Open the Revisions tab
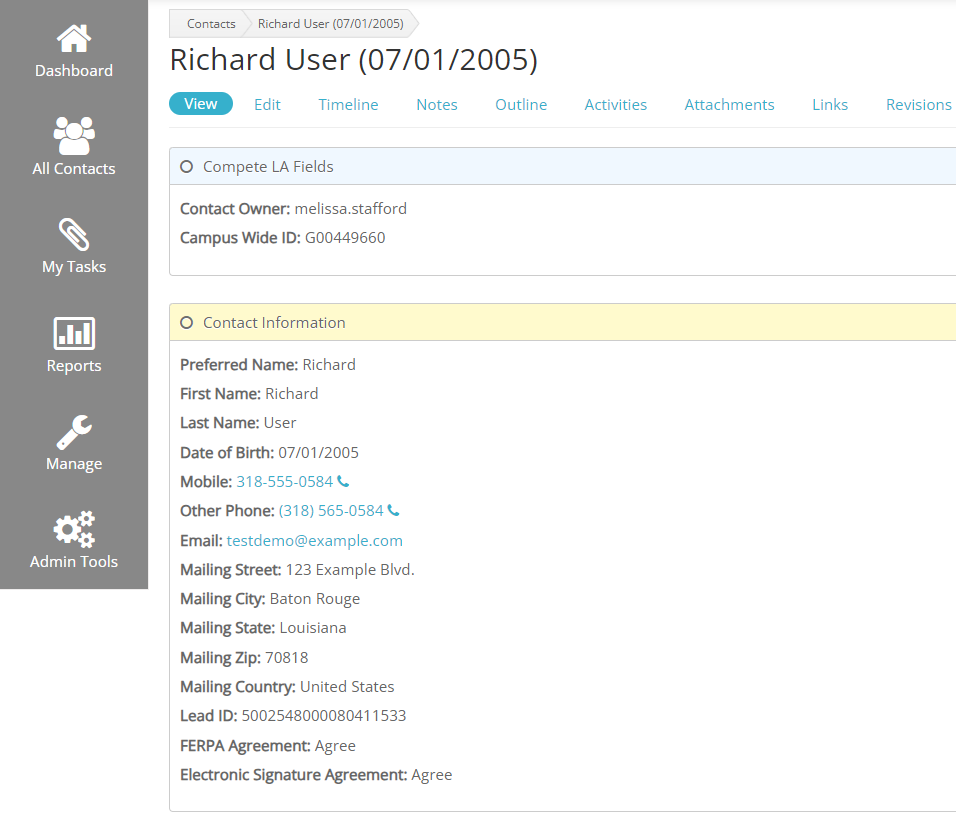Screen dimensions: 956x824 918,104
